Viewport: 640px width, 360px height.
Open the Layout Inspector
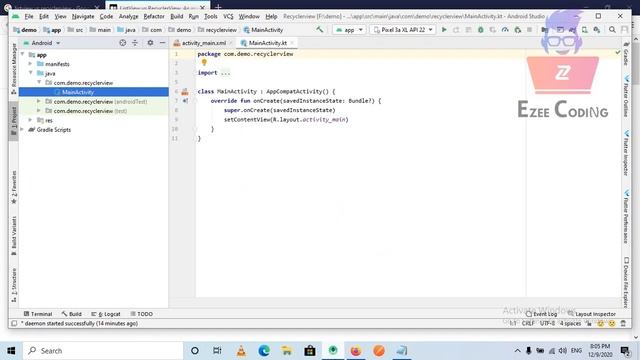(591, 314)
